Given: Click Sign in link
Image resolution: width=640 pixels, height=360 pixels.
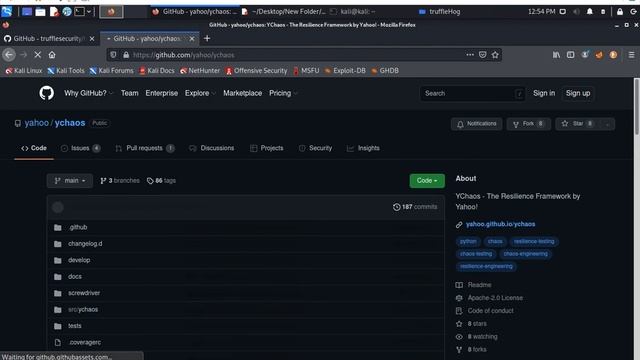Looking at the screenshot, I should [x=544, y=93].
